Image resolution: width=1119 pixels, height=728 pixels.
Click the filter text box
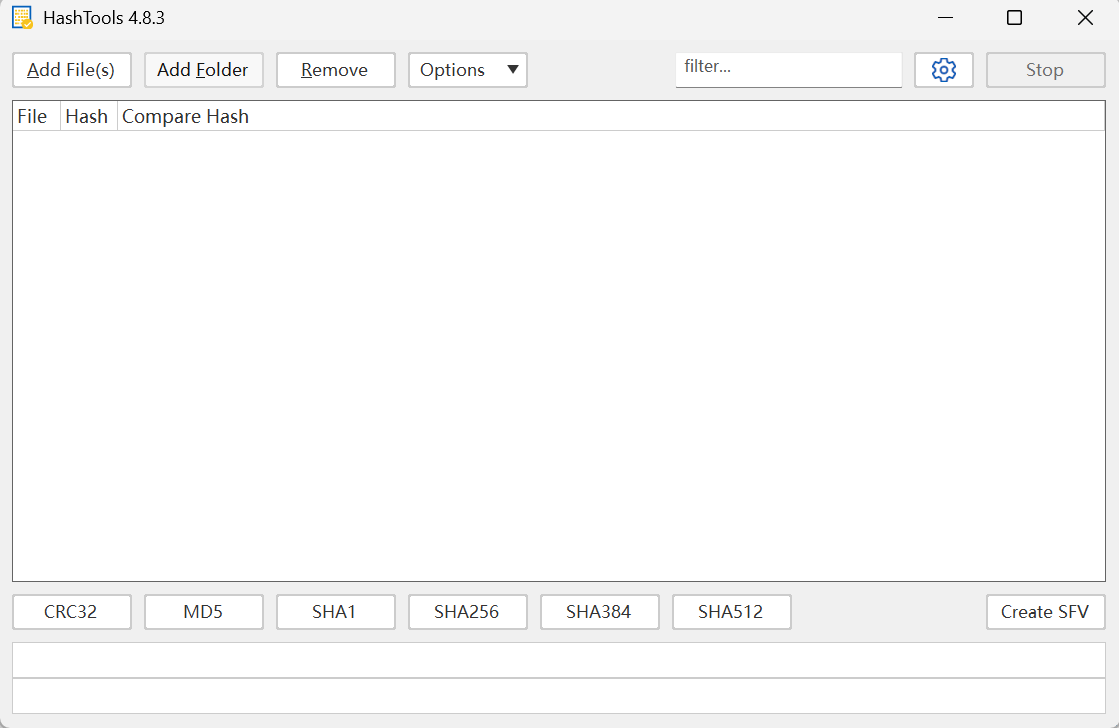[788, 67]
